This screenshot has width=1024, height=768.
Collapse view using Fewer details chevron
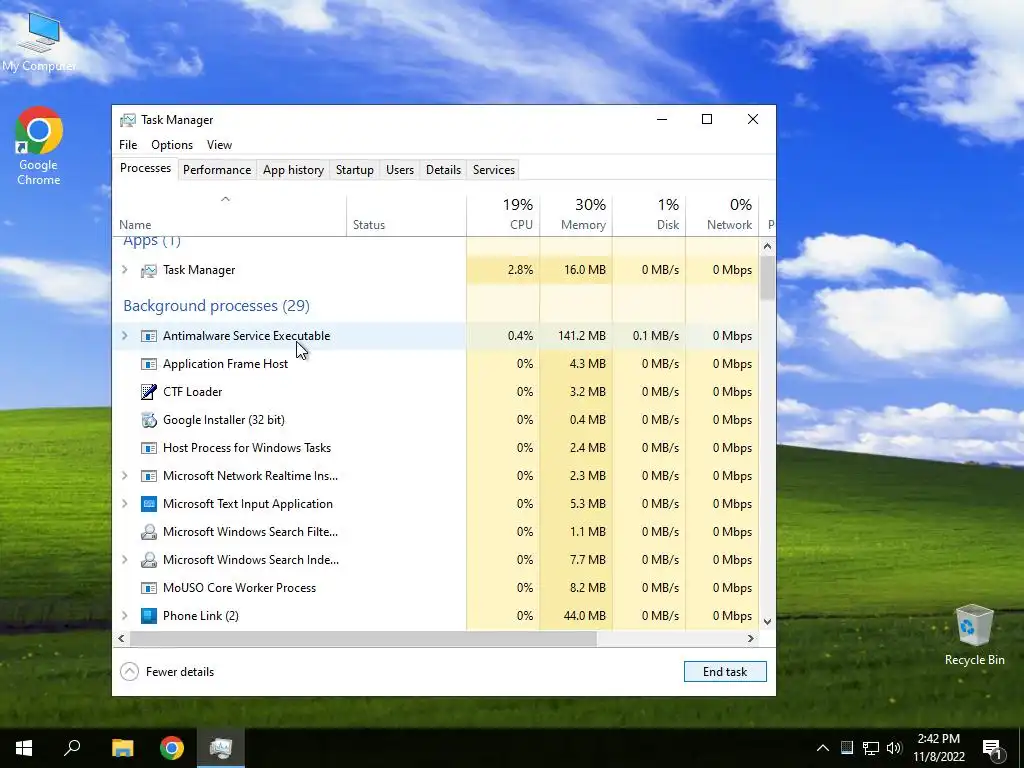coord(129,671)
